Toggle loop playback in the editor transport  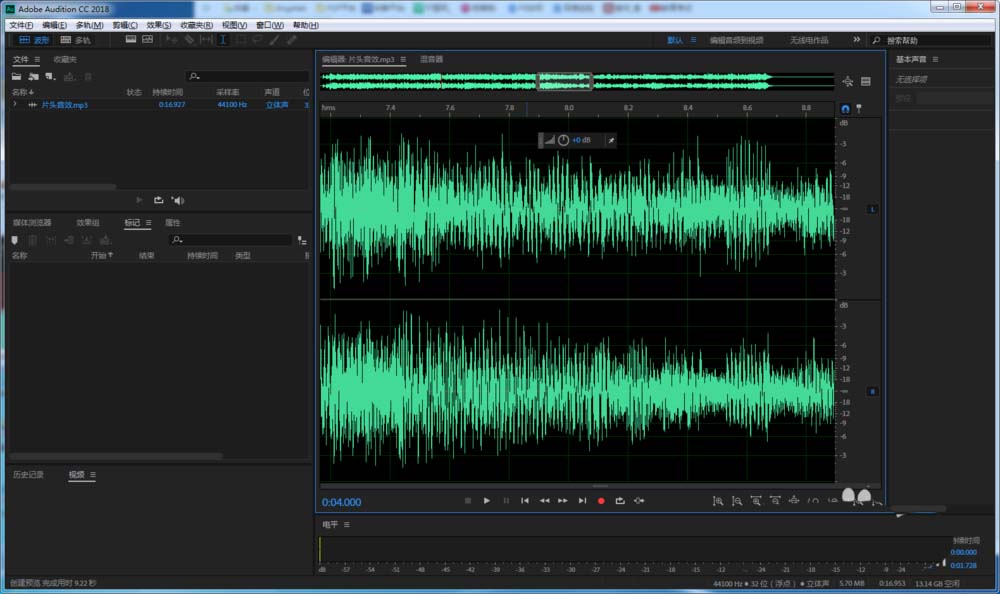(x=620, y=500)
